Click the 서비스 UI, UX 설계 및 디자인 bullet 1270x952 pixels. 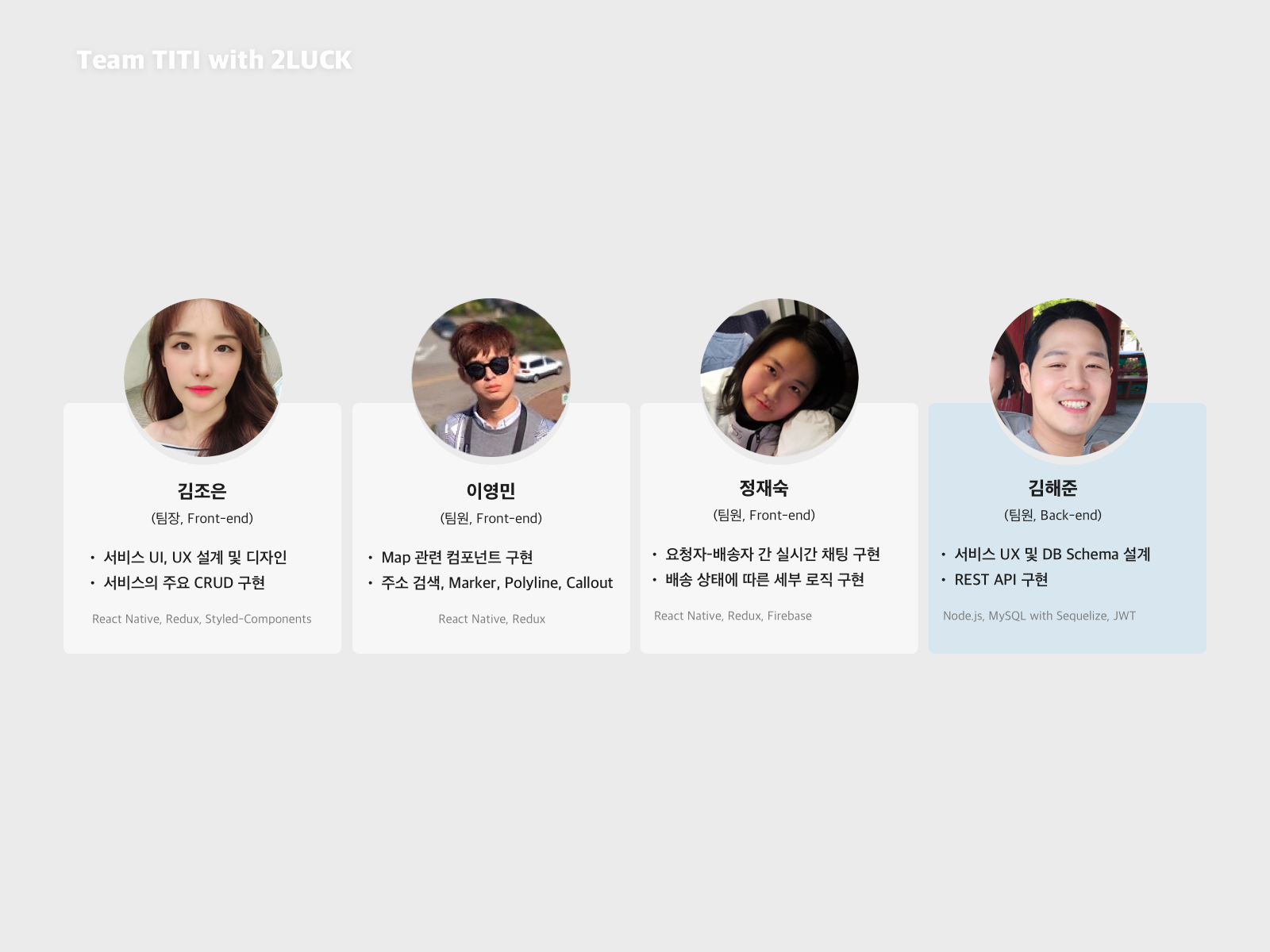[195, 558]
